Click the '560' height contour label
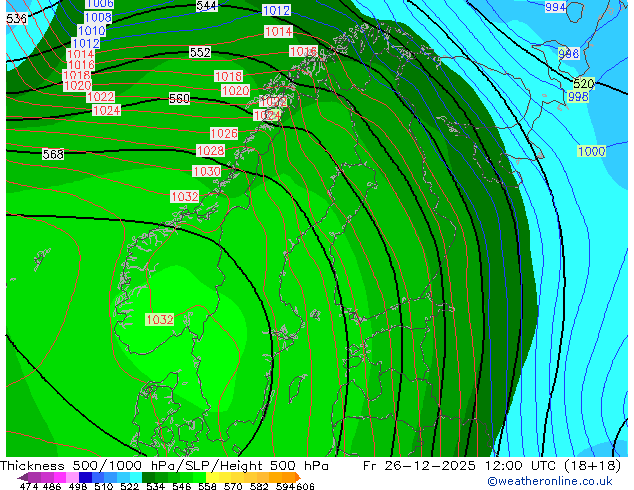Viewport: 634px width, 490px height. 180,98
